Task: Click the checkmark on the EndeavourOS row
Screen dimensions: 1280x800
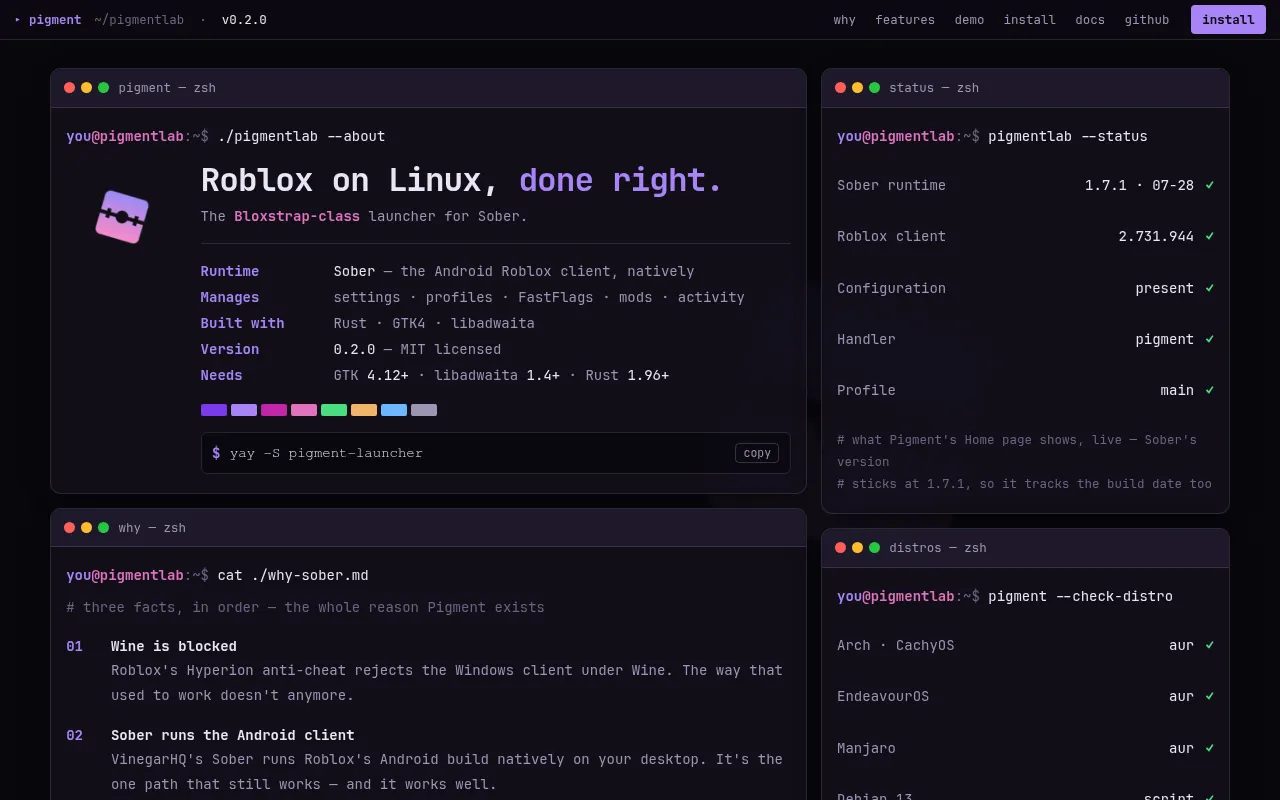Action: [1210, 696]
